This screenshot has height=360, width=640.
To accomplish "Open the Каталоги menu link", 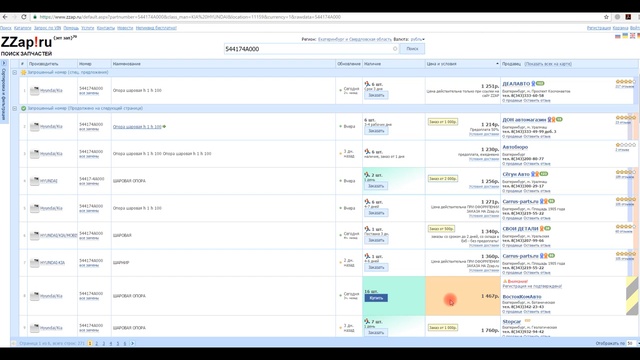I will click(22, 28).
